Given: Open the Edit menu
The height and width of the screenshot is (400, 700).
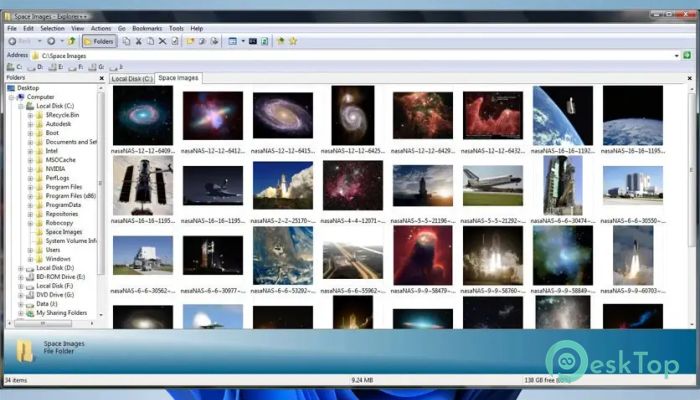Looking at the screenshot, I should 28,28.
